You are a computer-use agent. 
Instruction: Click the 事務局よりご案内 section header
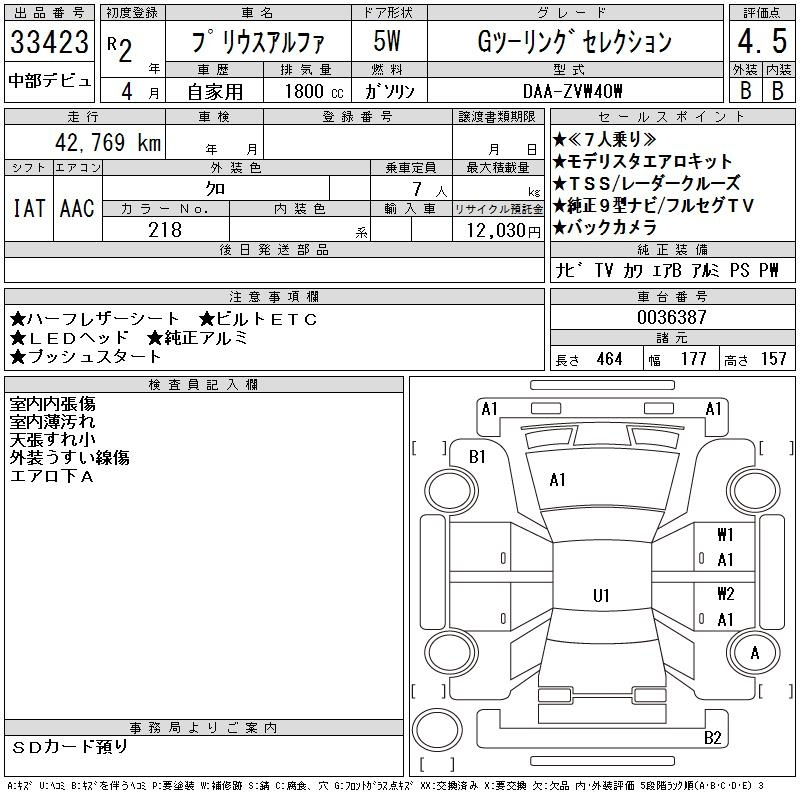click(204, 728)
